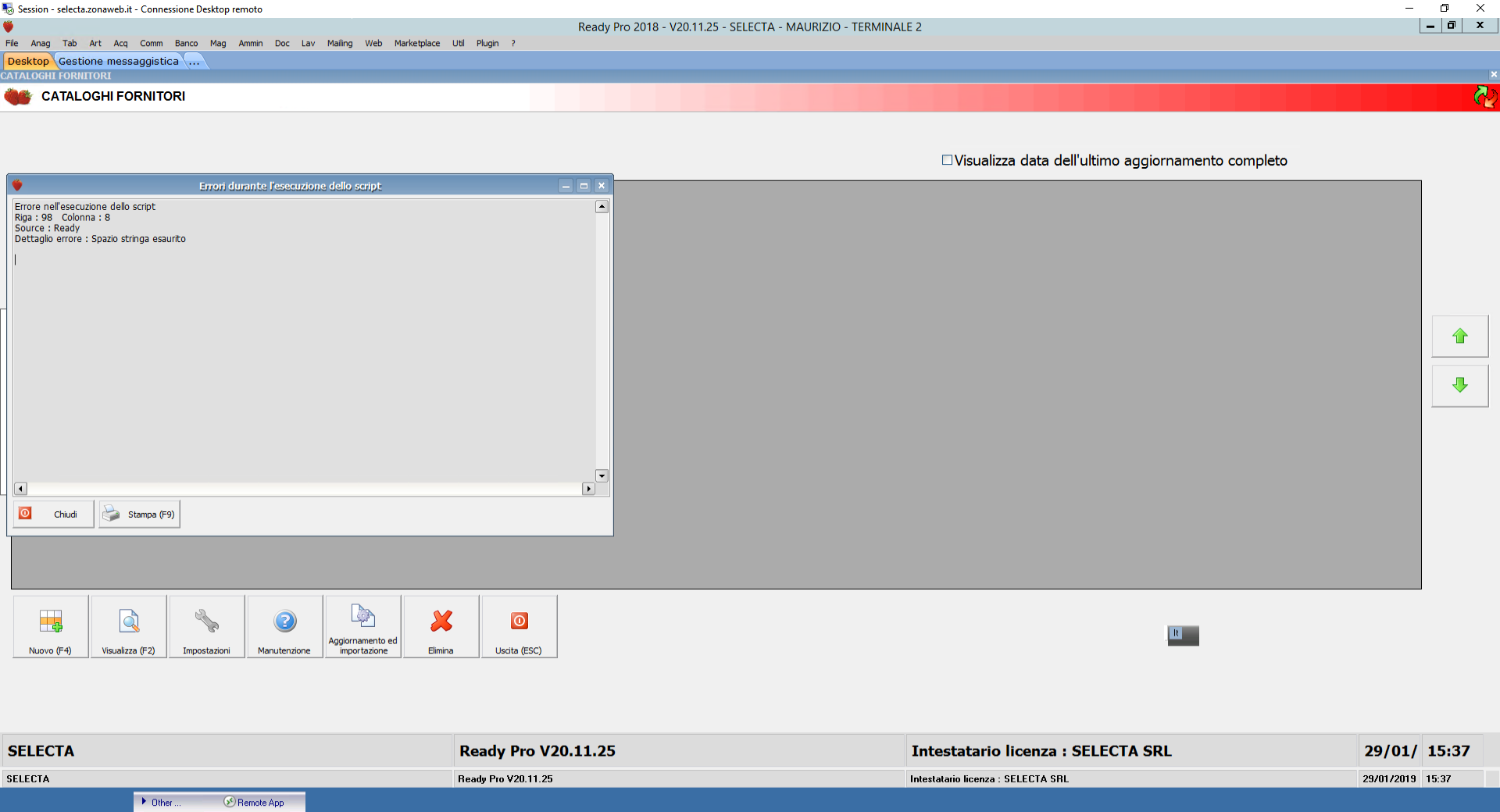
Task: Close the script error dialog
Action: (x=602, y=186)
